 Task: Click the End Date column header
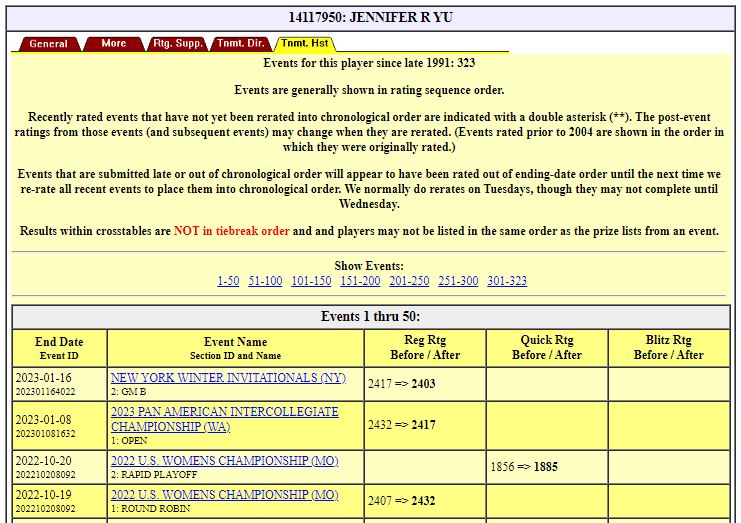coord(59,347)
